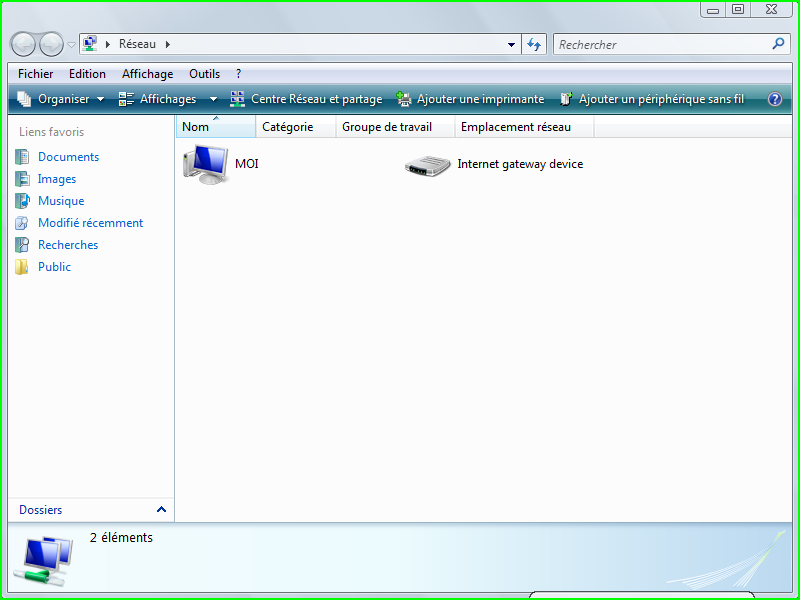
Task: Click the Forward navigation arrow
Action: click(52, 44)
